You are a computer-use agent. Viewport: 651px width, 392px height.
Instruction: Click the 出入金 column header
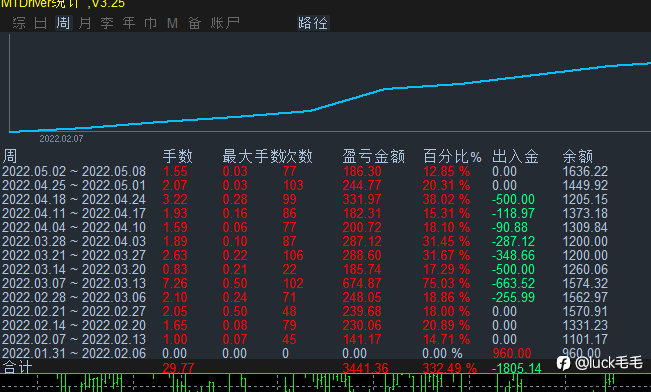(515, 157)
